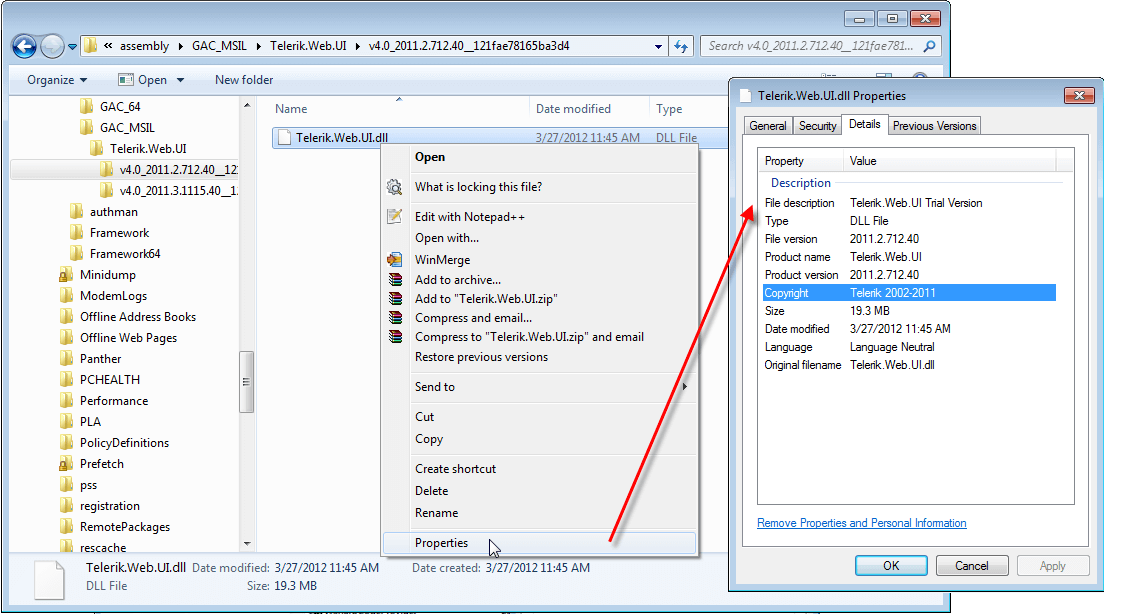The width and height of the screenshot is (1127, 614).
Task: Open the dropdown arrow next to the Open button
Action: (x=182, y=79)
